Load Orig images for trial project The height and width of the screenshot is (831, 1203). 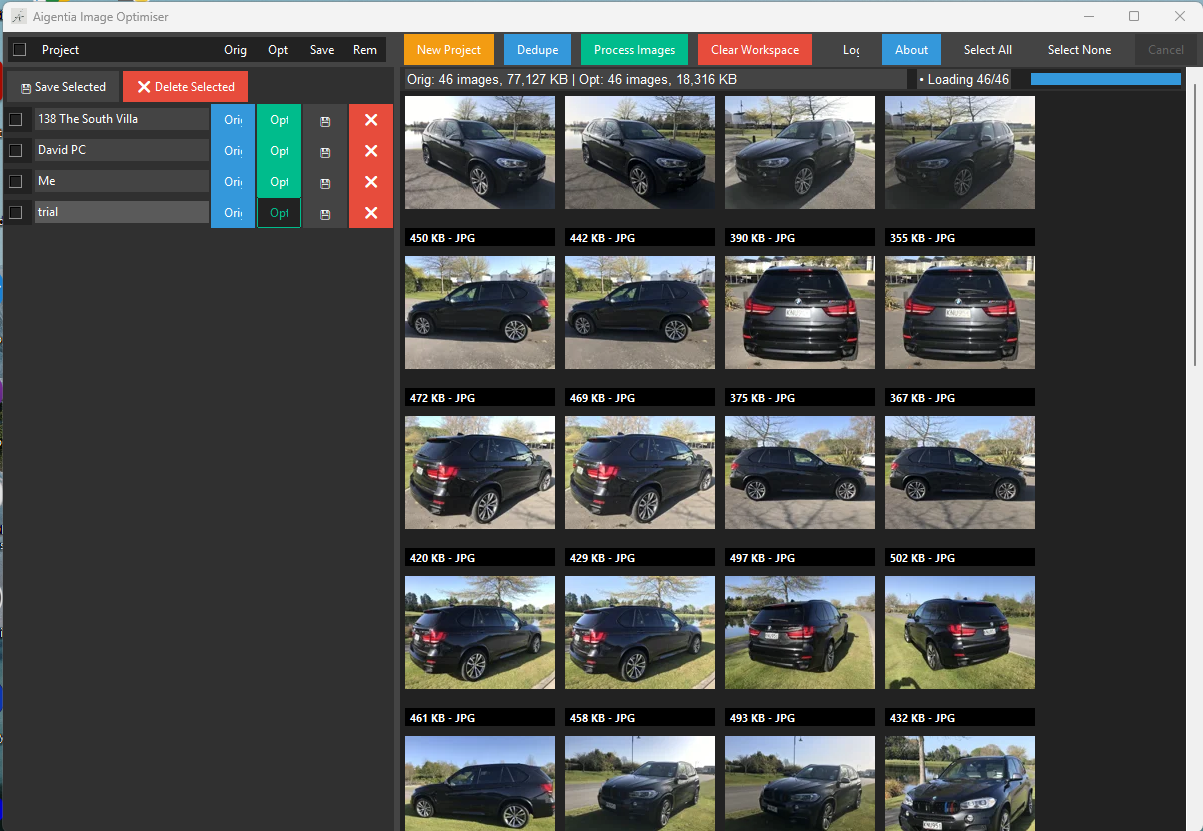click(x=233, y=213)
